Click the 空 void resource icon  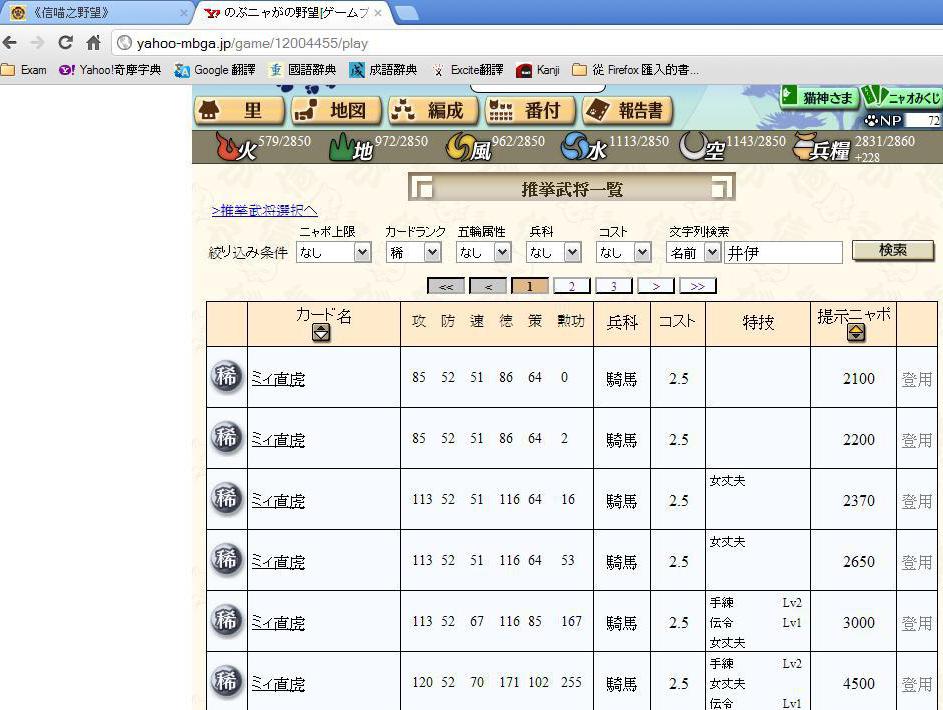click(x=702, y=147)
